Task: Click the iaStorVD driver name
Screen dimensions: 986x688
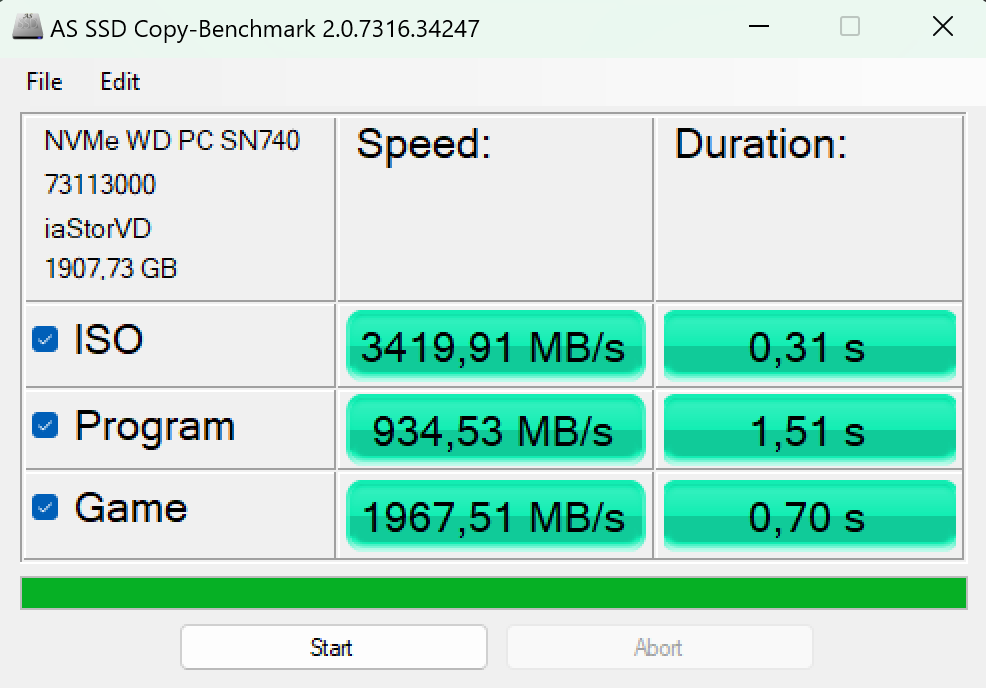Action: pos(96,228)
